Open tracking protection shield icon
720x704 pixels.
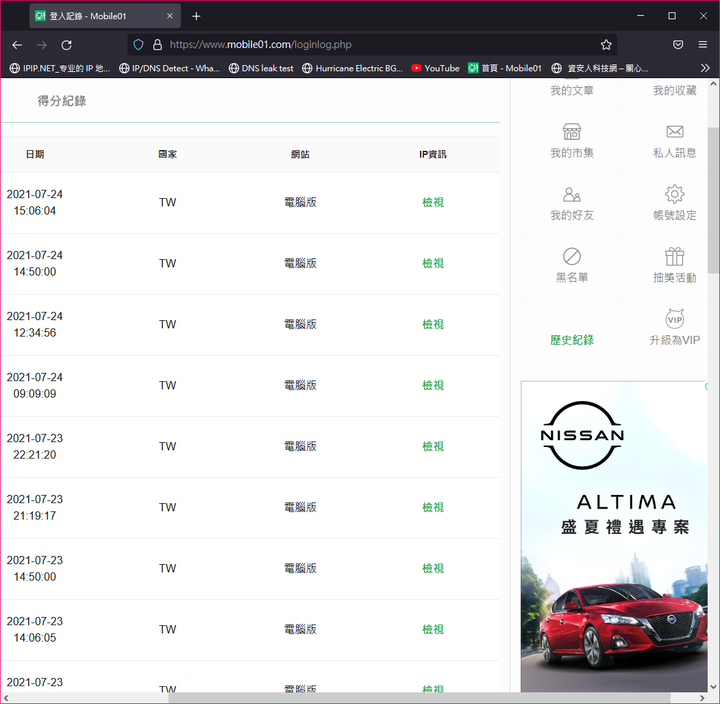[138, 45]
